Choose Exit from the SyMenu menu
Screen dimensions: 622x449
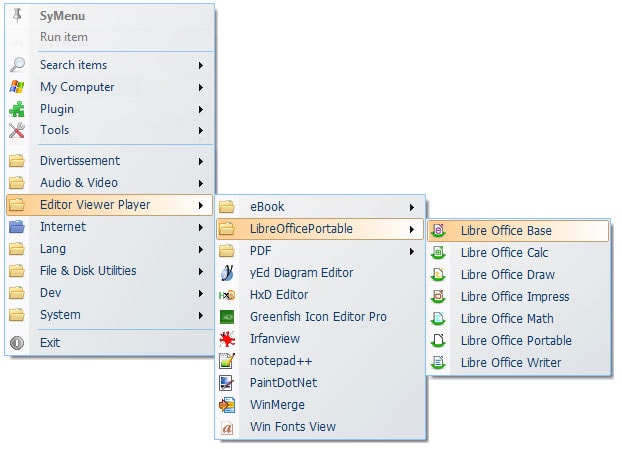(109, 343)
